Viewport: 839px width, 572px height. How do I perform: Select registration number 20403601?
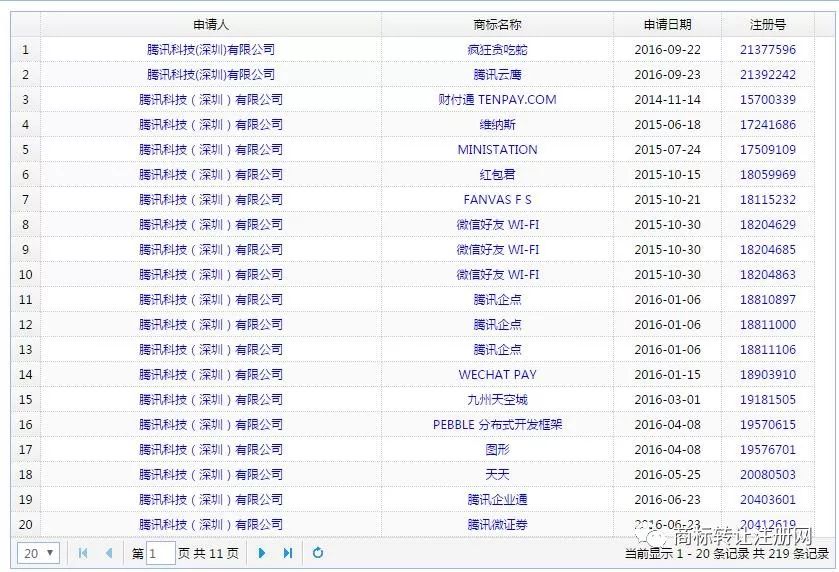768,500
